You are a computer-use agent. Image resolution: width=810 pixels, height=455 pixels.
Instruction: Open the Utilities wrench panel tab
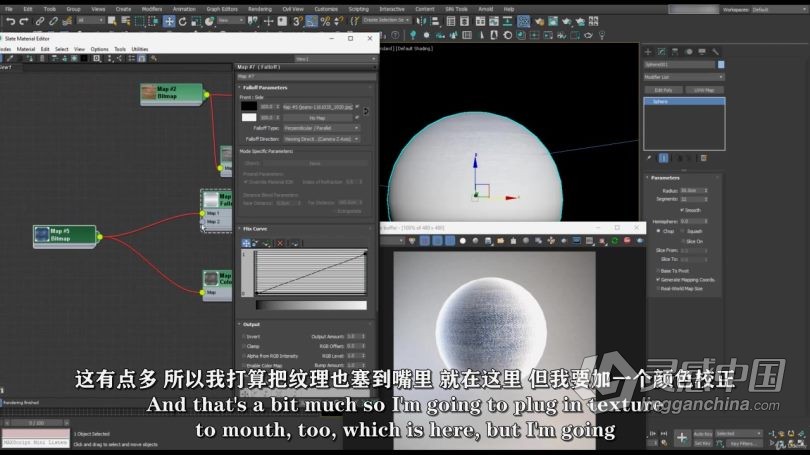click(x=715, y=52)
